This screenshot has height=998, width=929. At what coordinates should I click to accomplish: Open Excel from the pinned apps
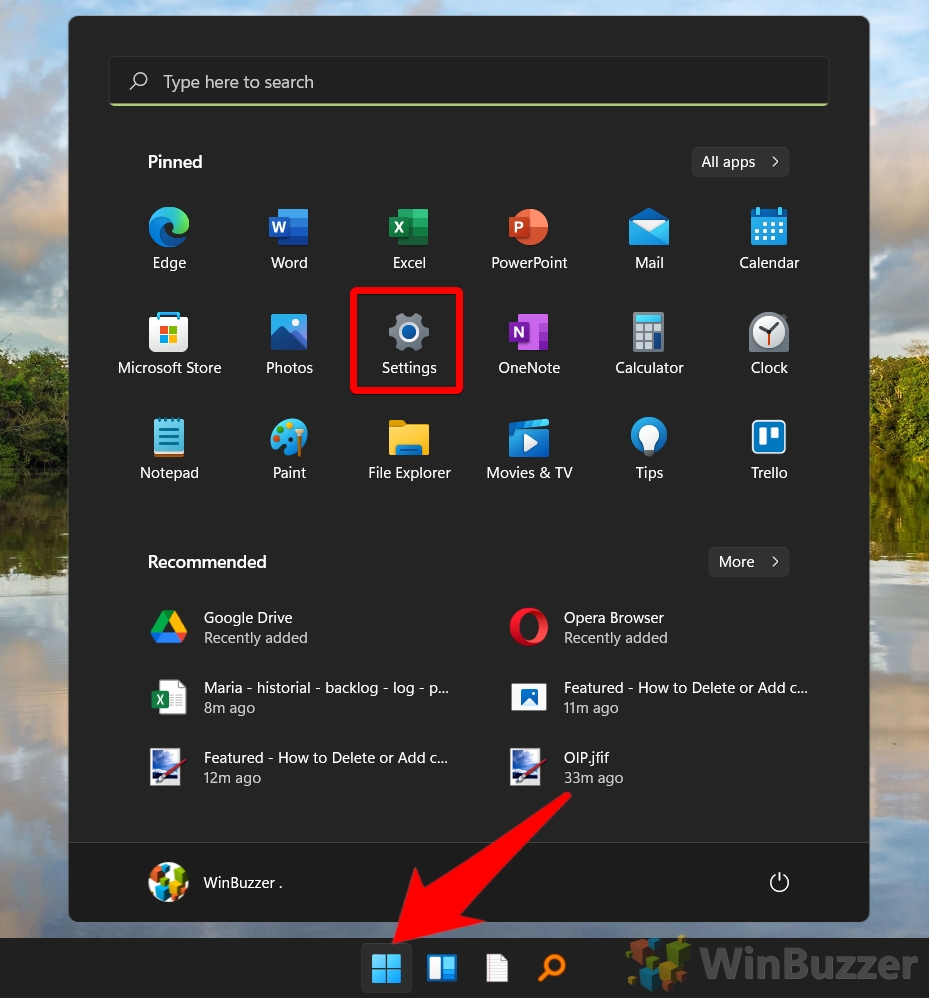pyautogui.click(x=409, y=238)
